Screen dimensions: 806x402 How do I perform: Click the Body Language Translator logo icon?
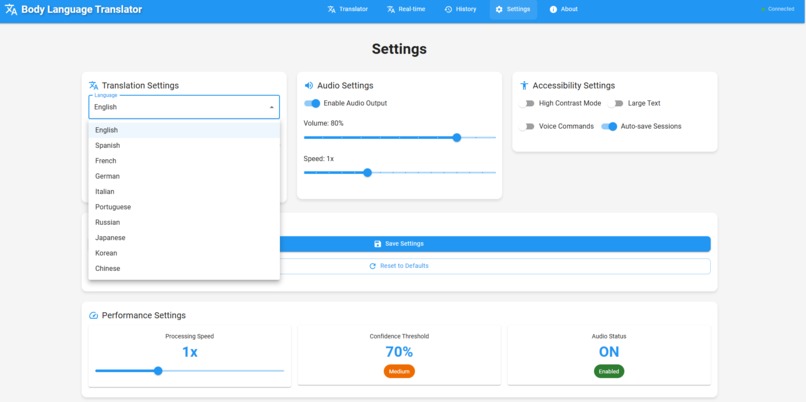pyautogui.click(x=11, y=9)
